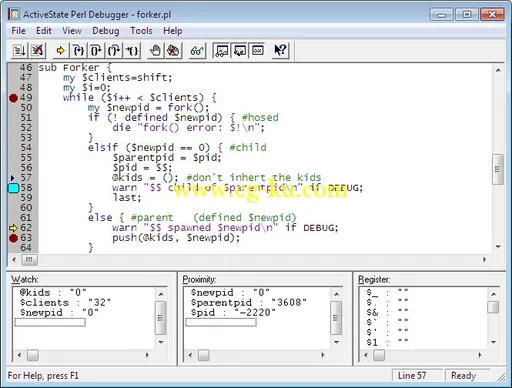Select the $newpid entry in Watch panel

(59, 313)
